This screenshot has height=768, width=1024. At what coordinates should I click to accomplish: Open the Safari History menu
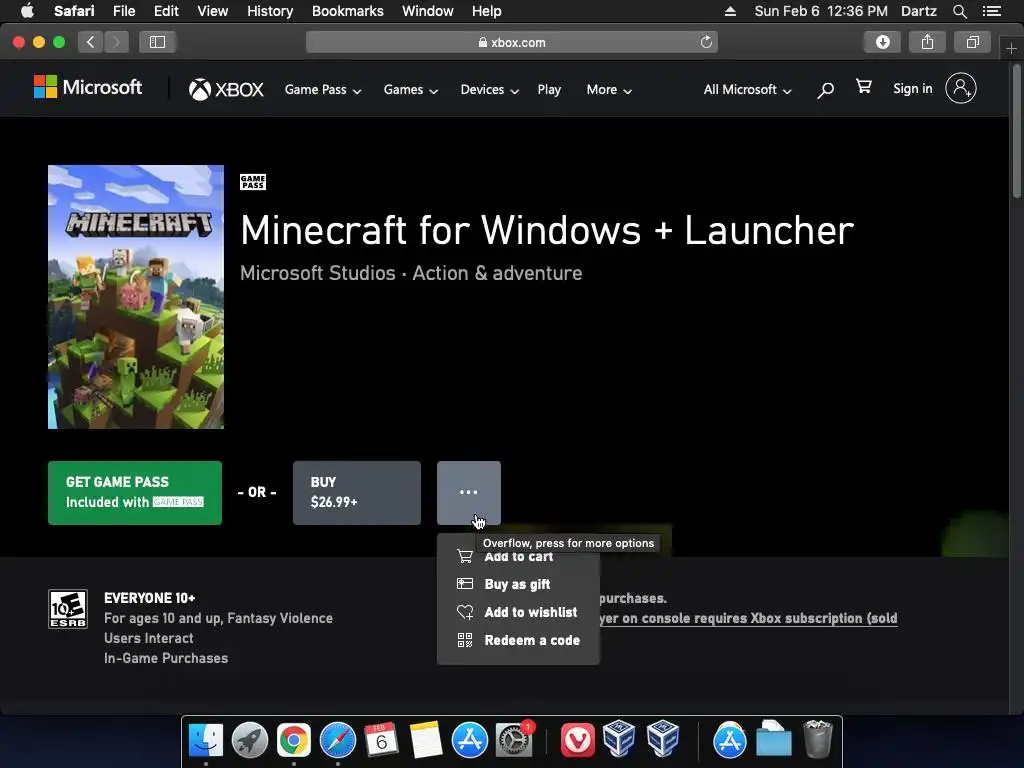(270, 11)
